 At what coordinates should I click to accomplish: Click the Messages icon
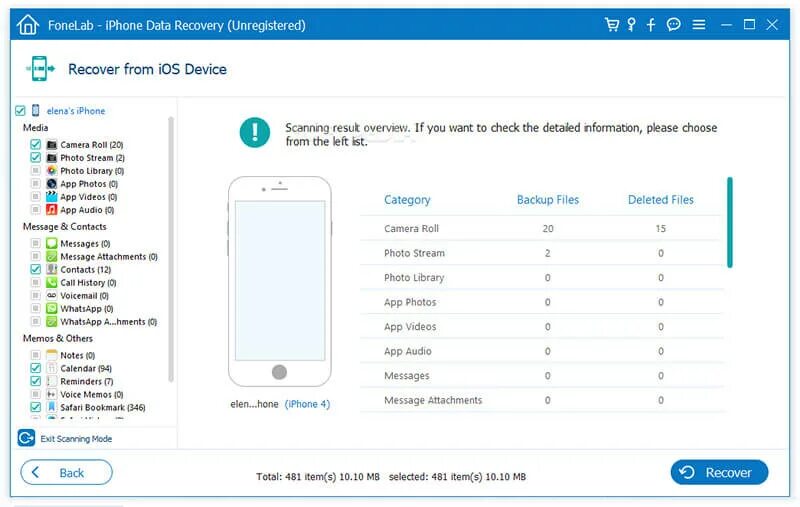[x=52, y=243]
